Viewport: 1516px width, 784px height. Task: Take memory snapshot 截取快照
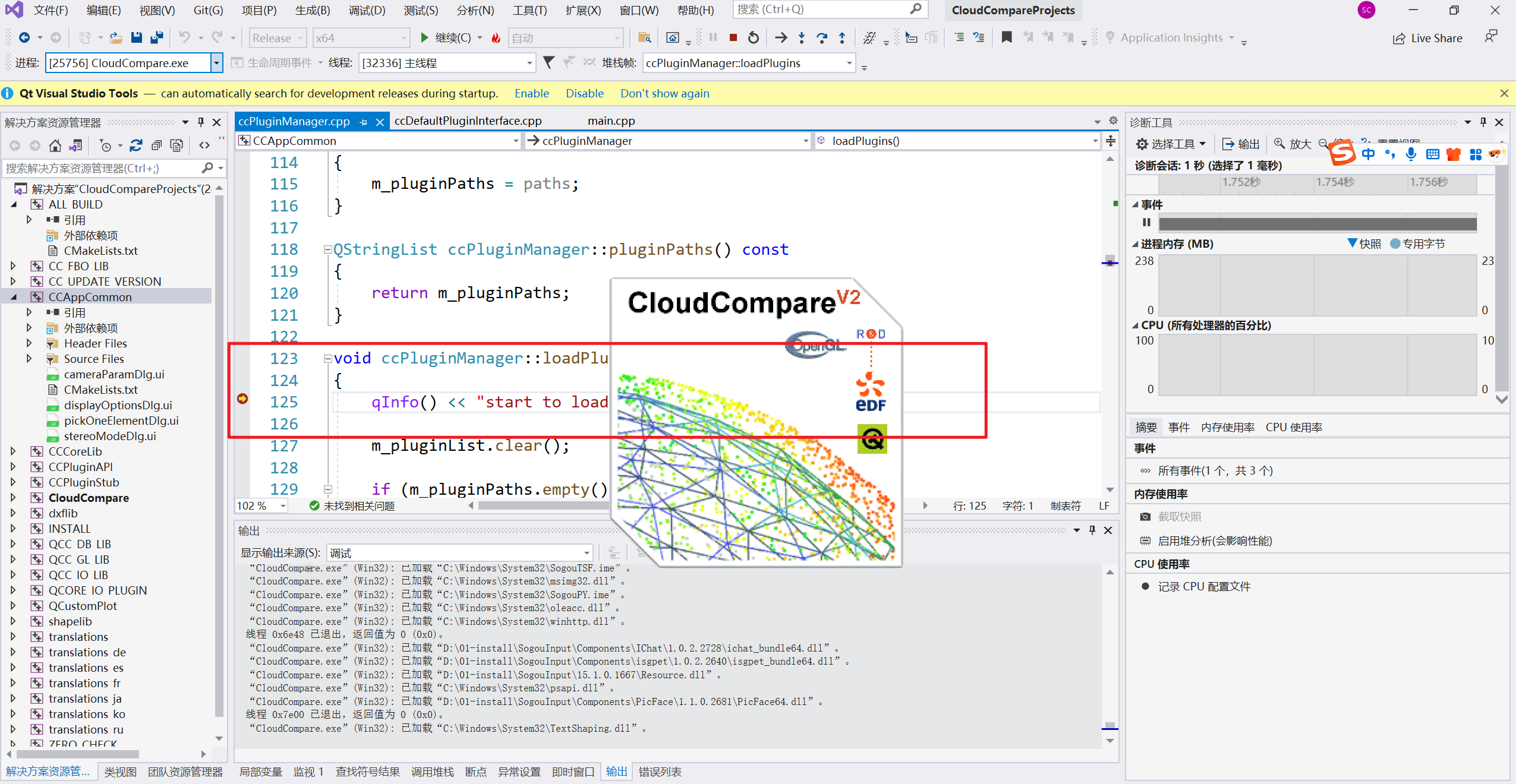(1171, 517)
